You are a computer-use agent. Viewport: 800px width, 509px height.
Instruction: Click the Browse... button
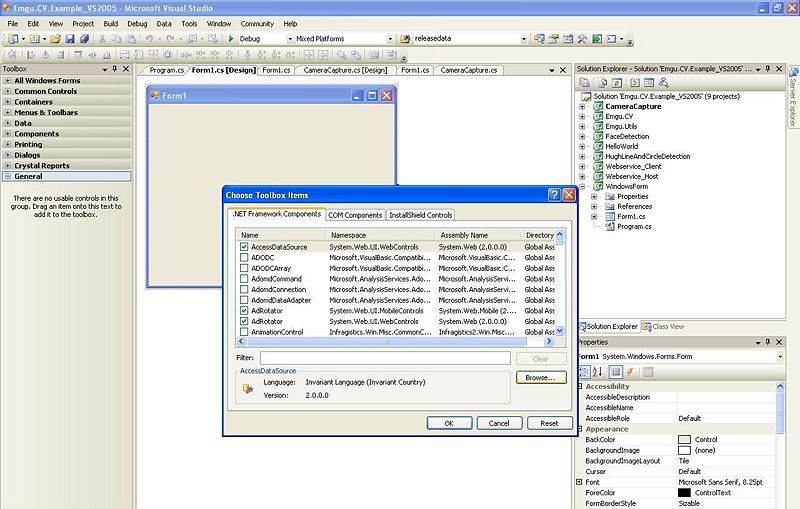(541, 377)
